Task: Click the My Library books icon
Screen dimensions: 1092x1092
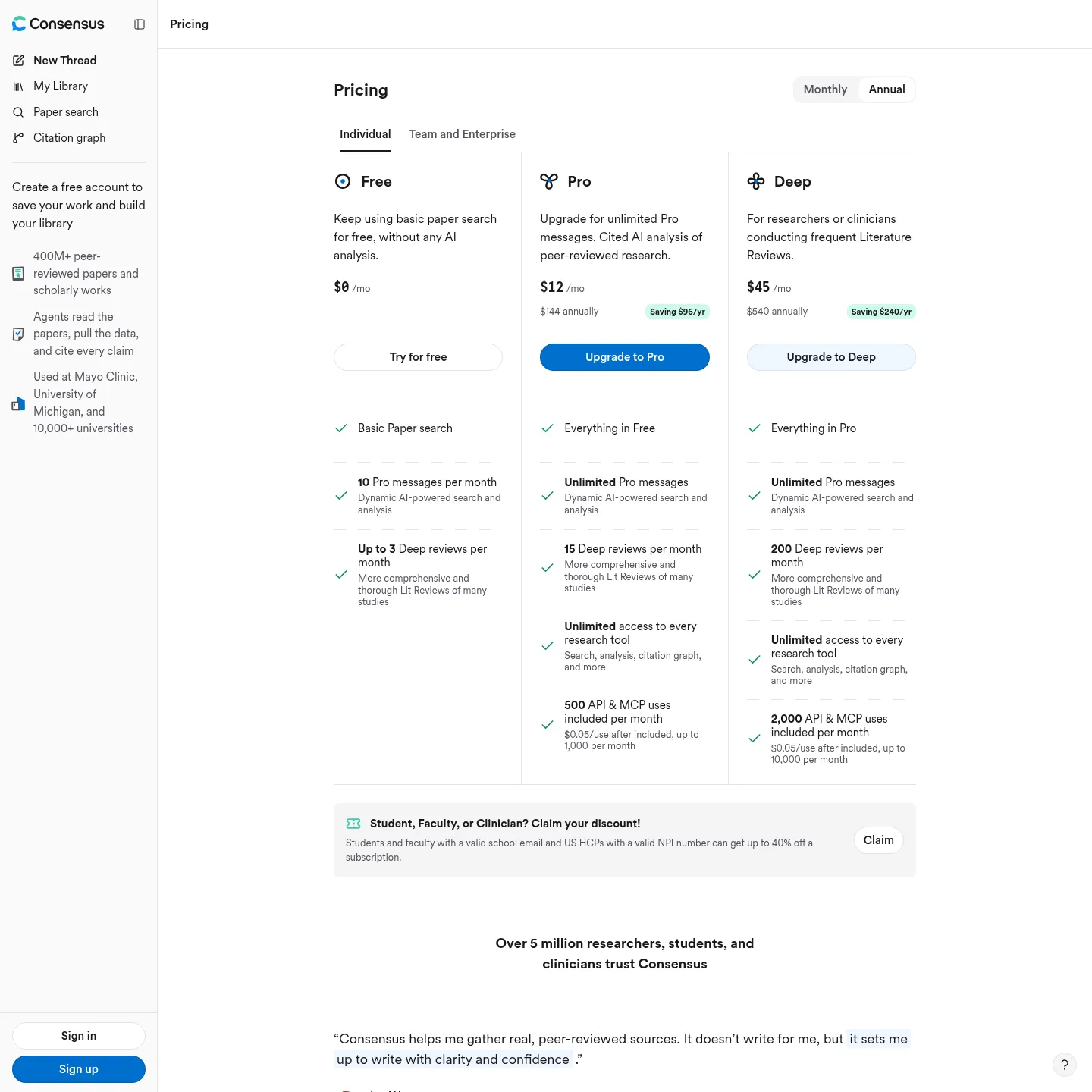Action: [x=18, y=86]
